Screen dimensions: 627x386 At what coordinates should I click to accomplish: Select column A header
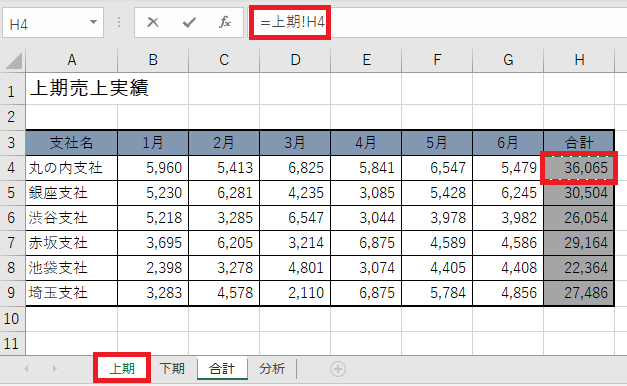(x=72, y=60)
